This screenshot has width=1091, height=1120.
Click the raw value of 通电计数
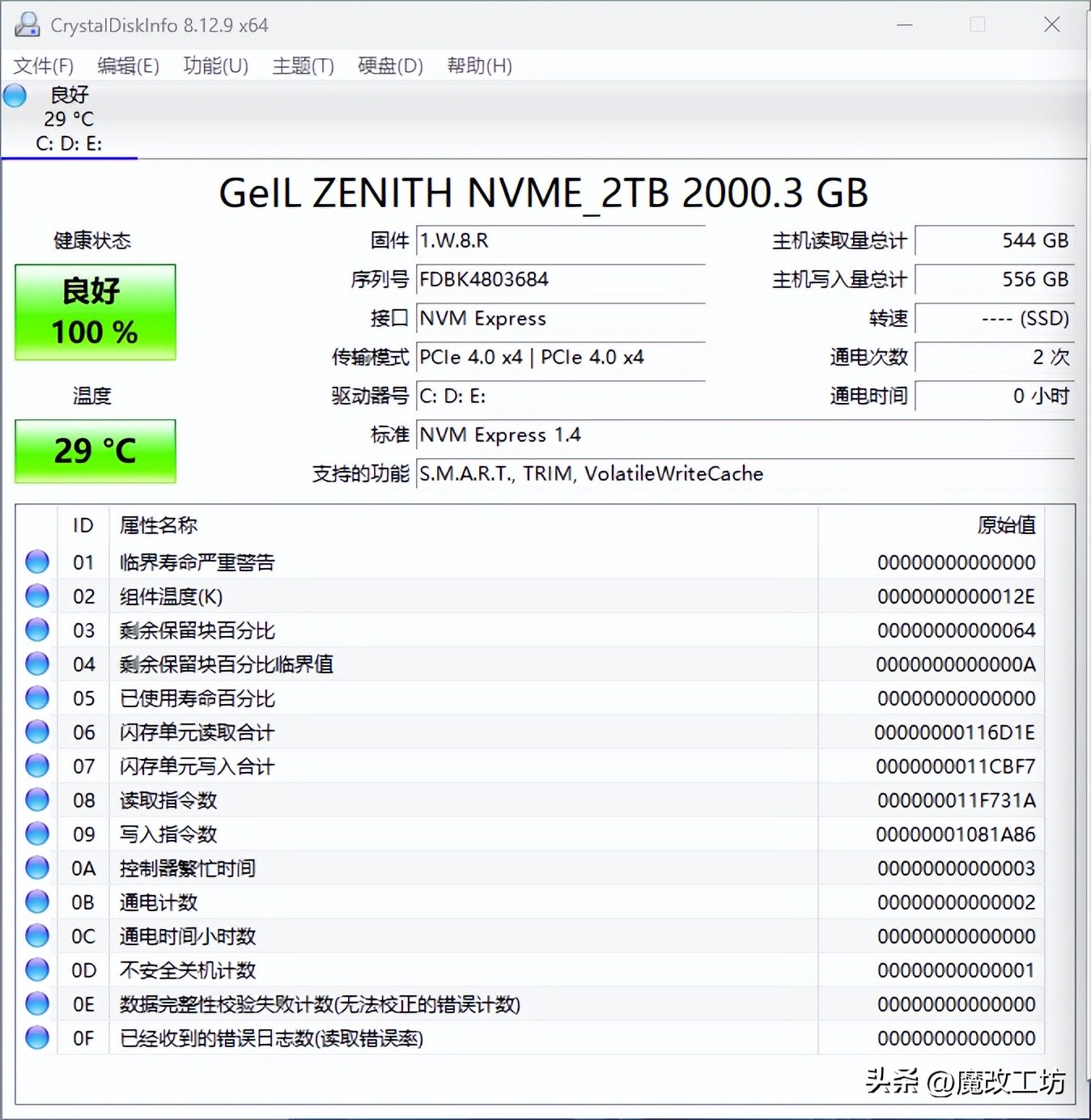pos(955,902)
